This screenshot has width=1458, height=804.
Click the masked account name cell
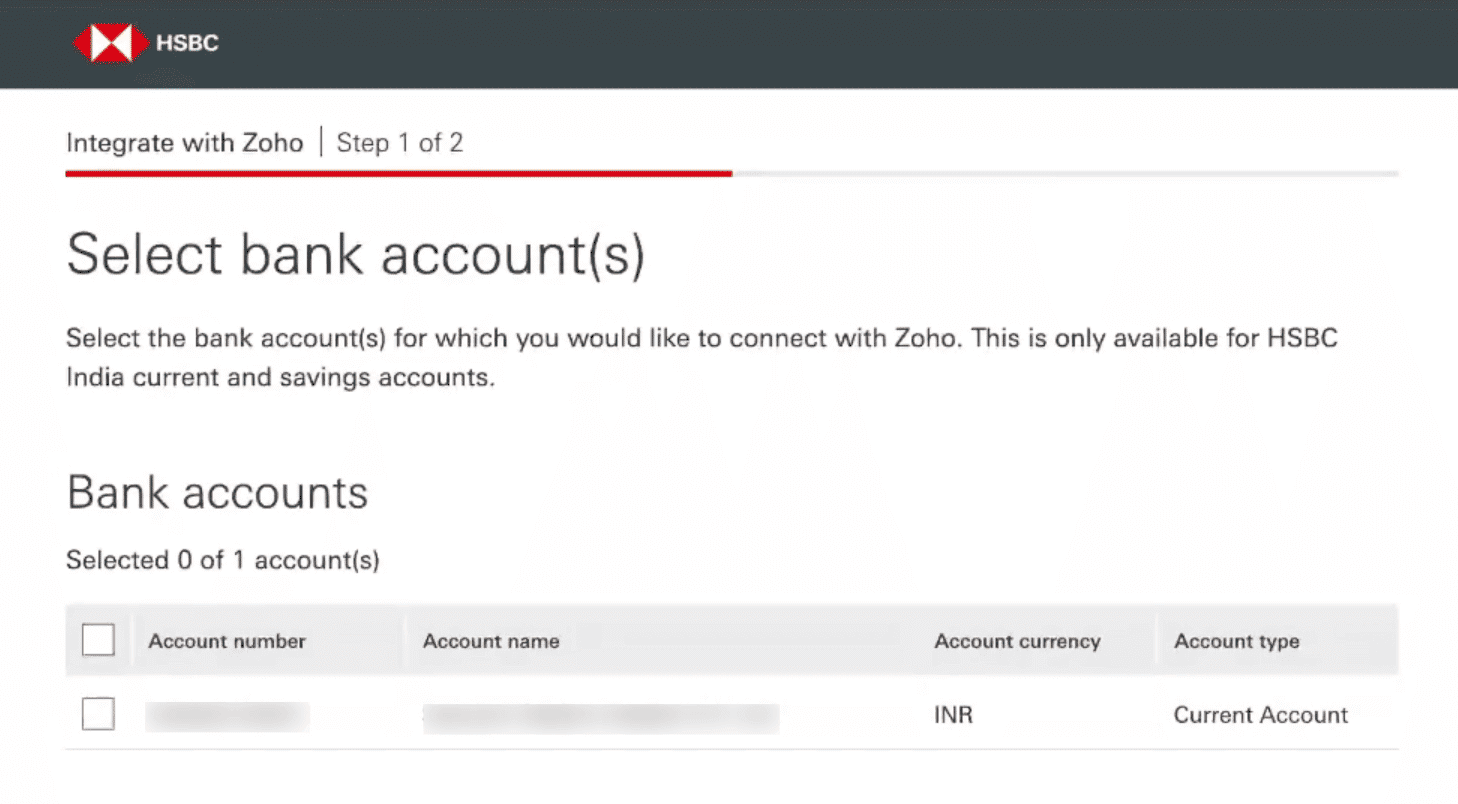pos(600,716)
